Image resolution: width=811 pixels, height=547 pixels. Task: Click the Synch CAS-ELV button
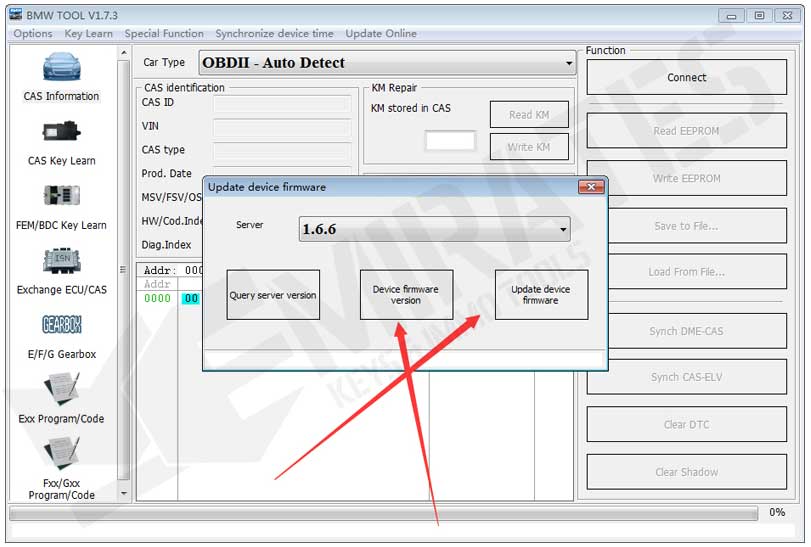tap(686, 377)
